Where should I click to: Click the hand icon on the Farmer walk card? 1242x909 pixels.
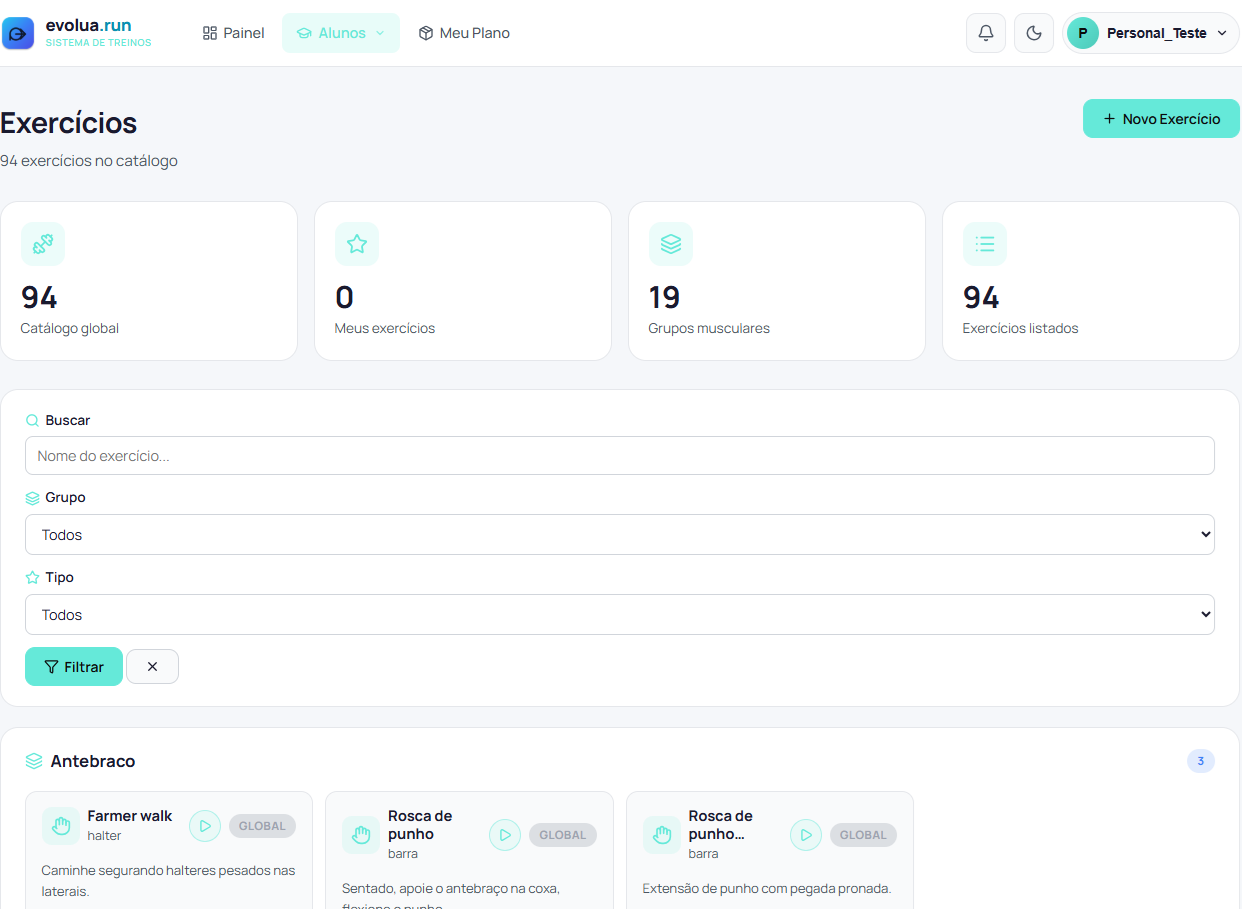click(61, 826)
